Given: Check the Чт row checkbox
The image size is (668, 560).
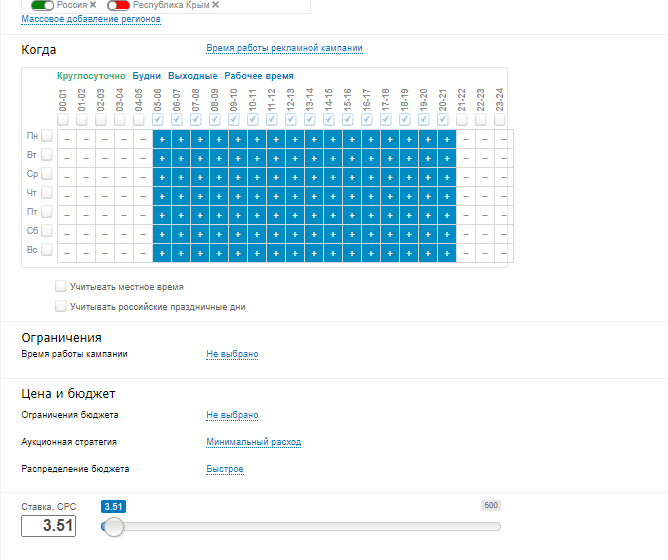Looking at the screenshot, I should coord(47,192).
